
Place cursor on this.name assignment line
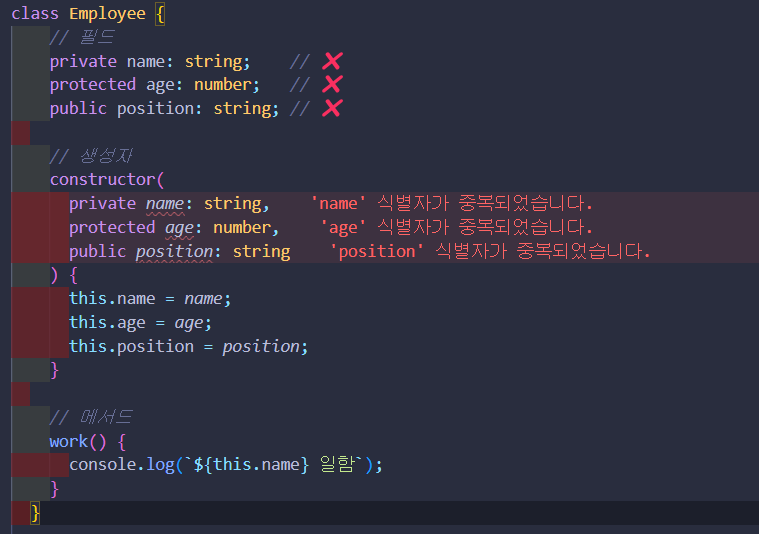[x=150, y=299]
